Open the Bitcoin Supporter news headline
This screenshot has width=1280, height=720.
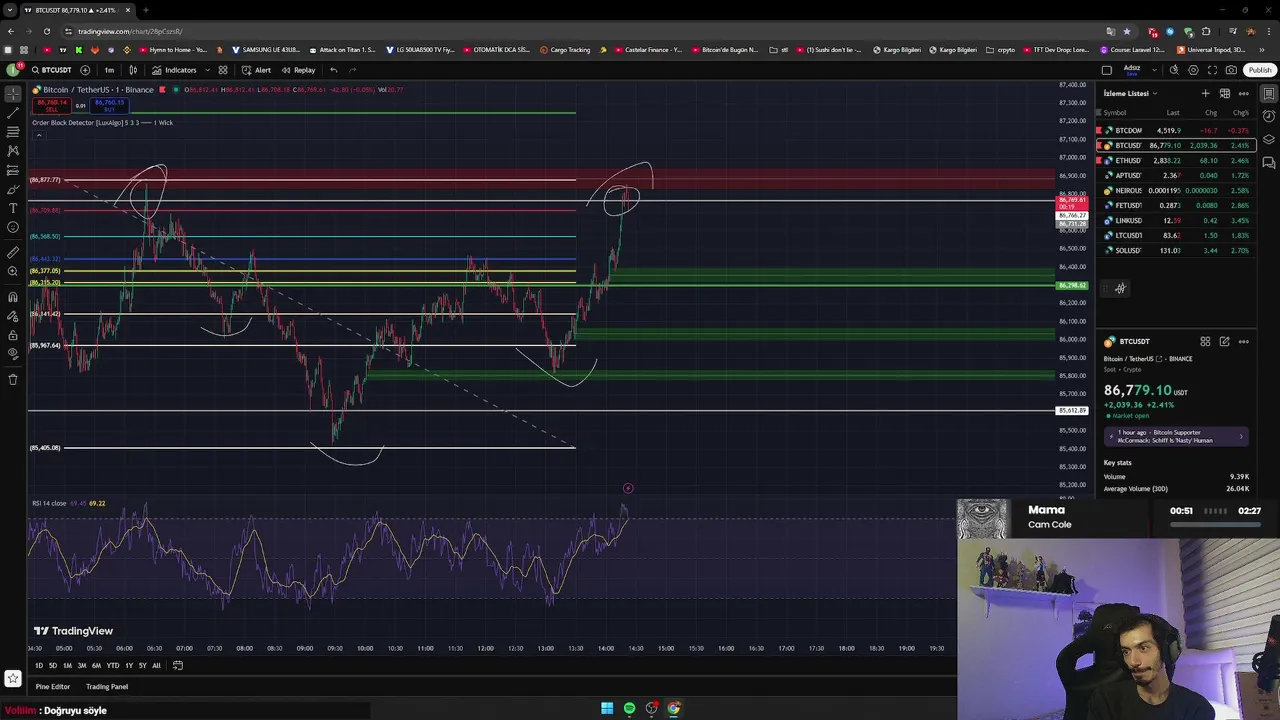[1176, 436]
